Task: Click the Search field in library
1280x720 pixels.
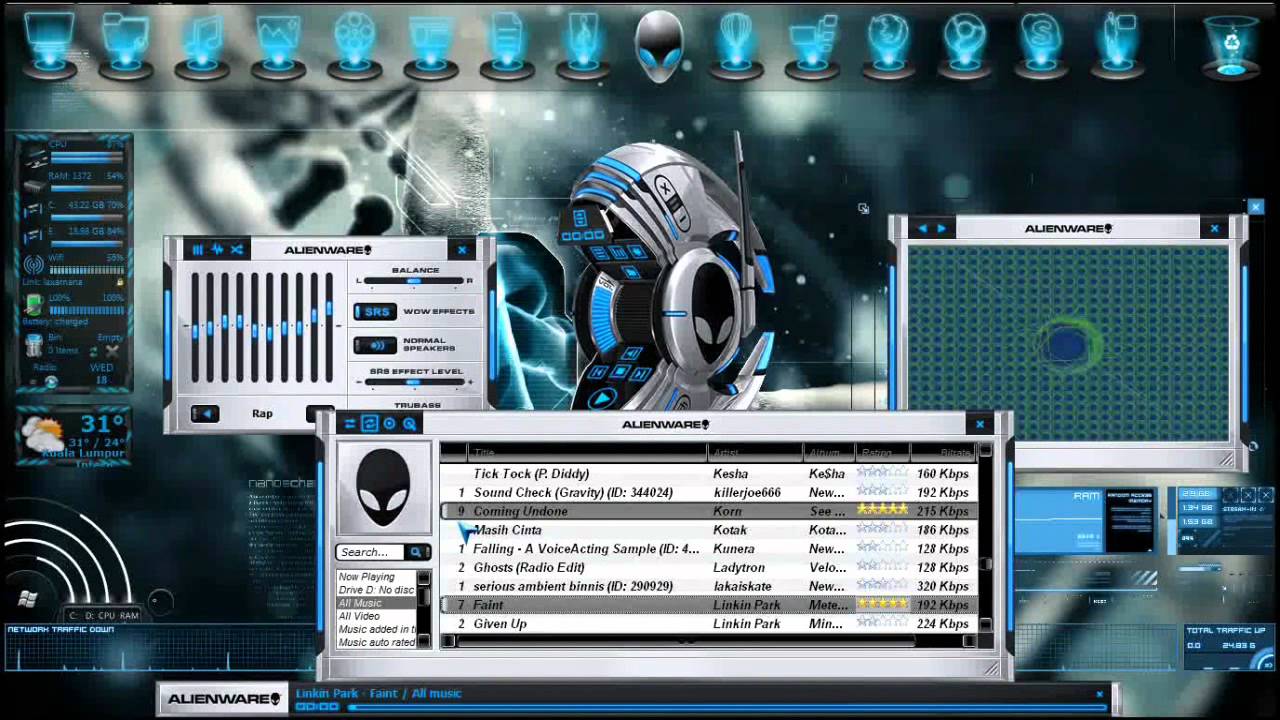Action: tap(371, 552)
